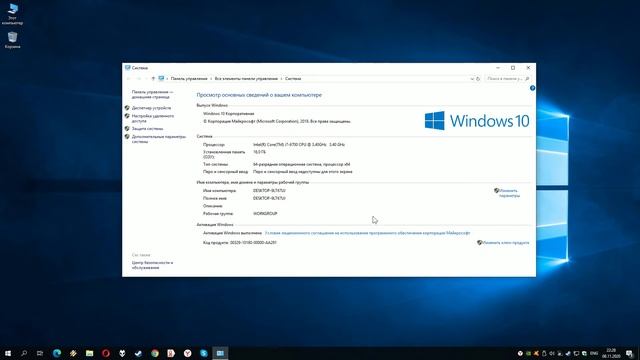Screen dimensions: 640x360
Task: Click Изменить параметры link
Action: click(509, 193)
